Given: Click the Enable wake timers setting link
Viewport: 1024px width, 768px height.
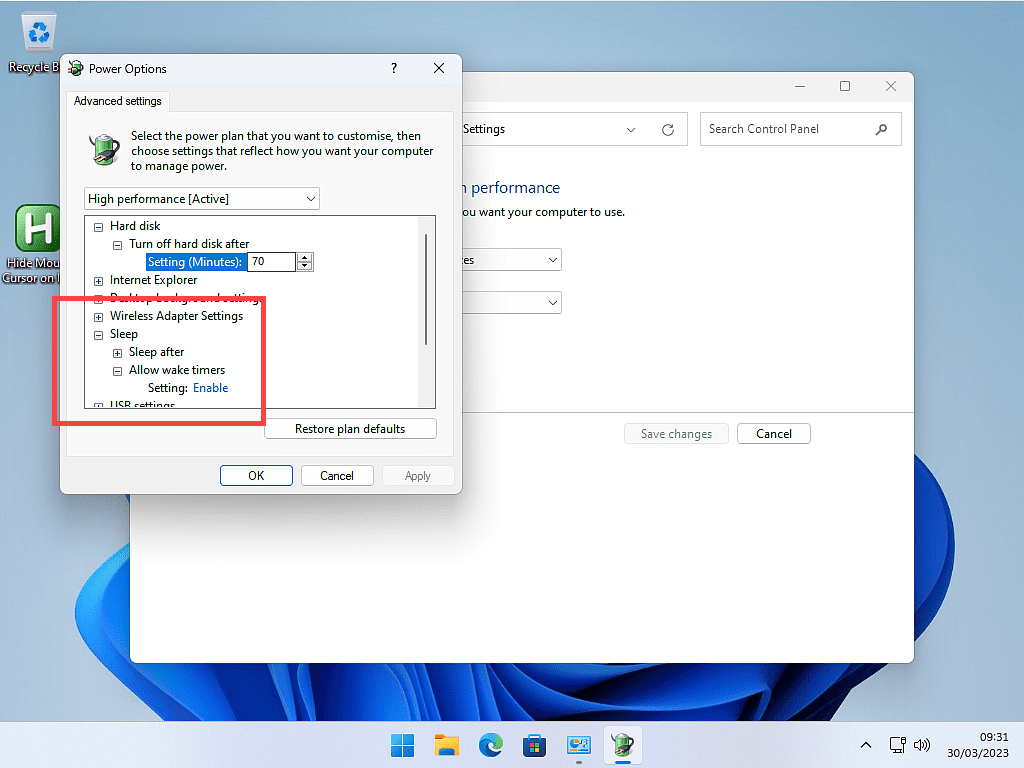Looking at the screenshot, I should point(210,388).
